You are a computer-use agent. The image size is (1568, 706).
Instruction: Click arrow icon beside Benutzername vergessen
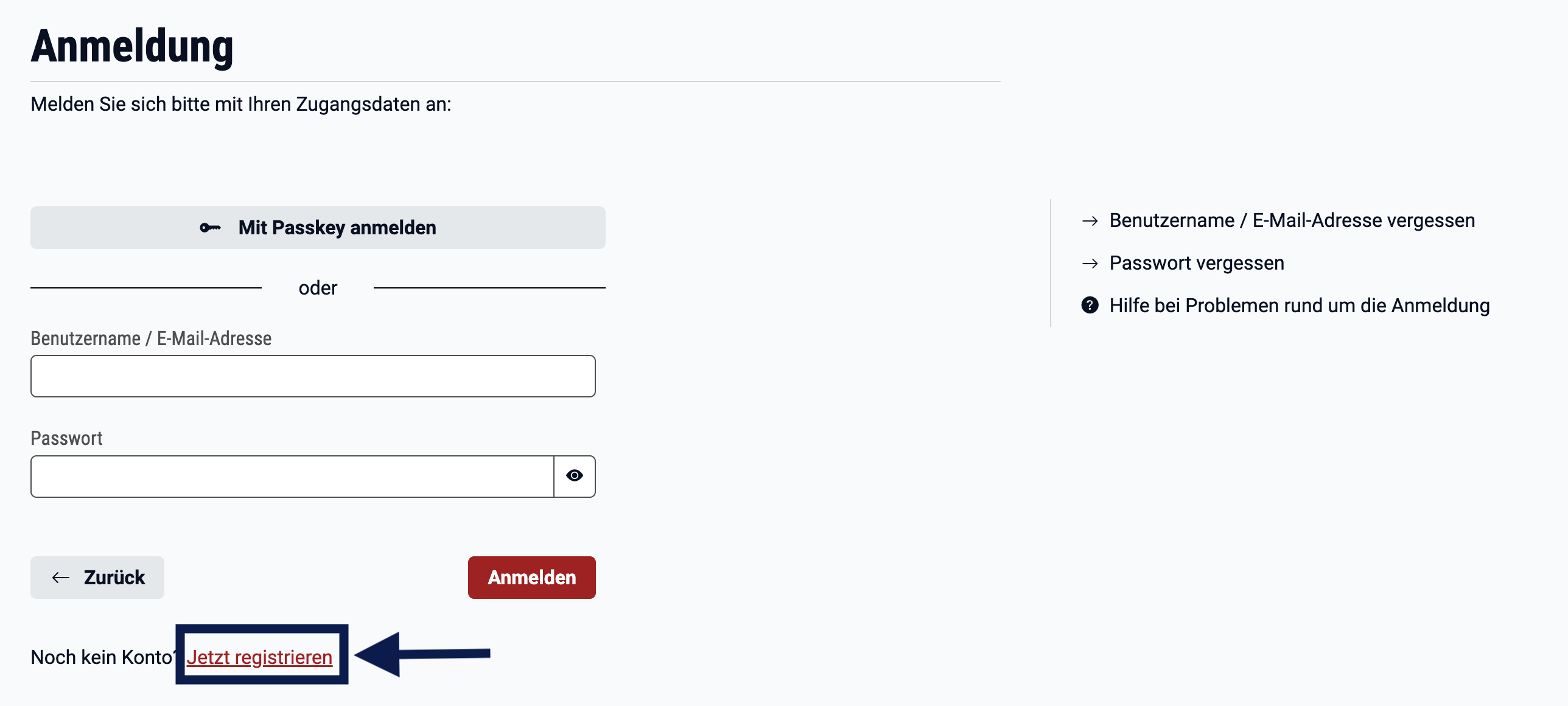pyautogui.click(x=1090, y=221)
